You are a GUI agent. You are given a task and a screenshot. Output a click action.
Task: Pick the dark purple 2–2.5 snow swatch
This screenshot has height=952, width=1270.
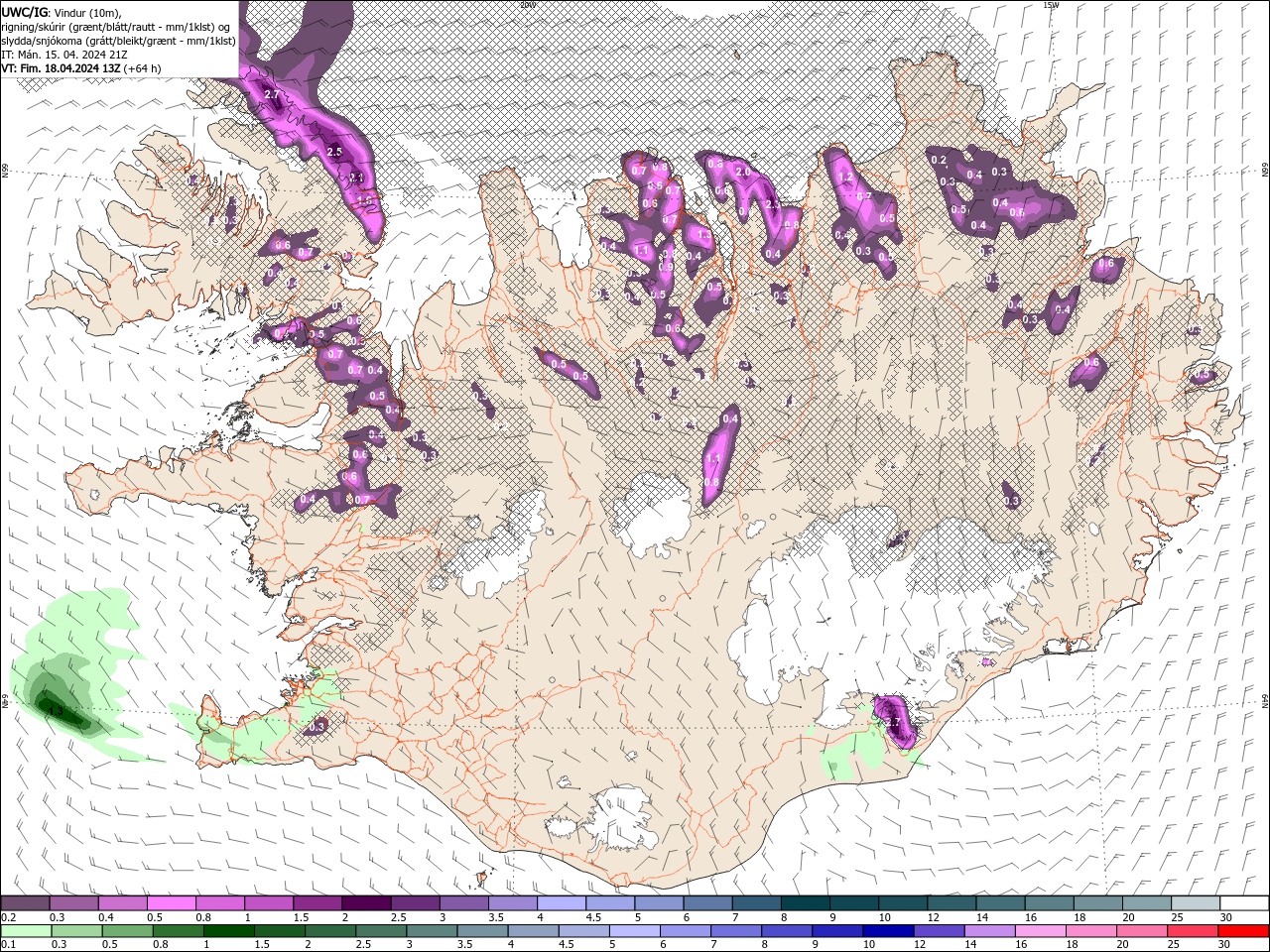coord(365,903)
